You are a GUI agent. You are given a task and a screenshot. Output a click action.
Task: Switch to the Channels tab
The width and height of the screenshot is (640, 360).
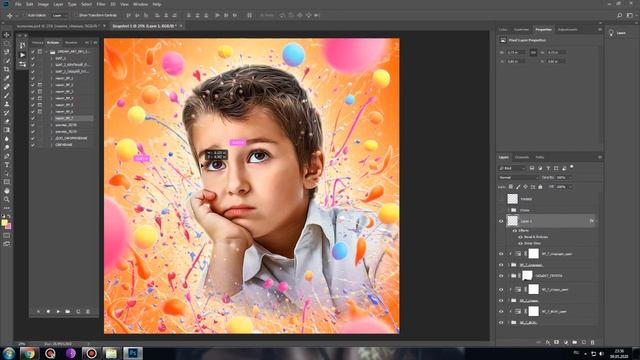[522, 157]
